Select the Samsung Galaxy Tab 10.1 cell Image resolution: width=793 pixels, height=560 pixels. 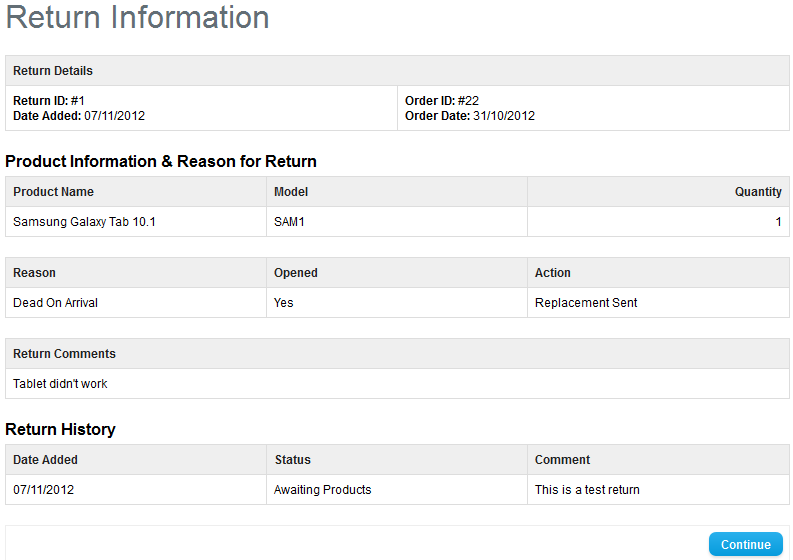[84, 222]
